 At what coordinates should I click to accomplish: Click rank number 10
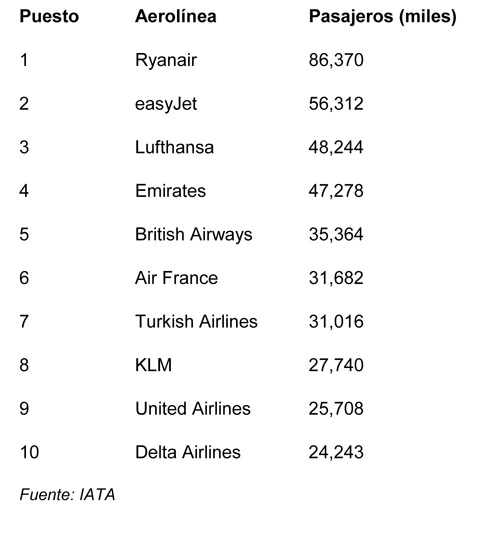29,452
